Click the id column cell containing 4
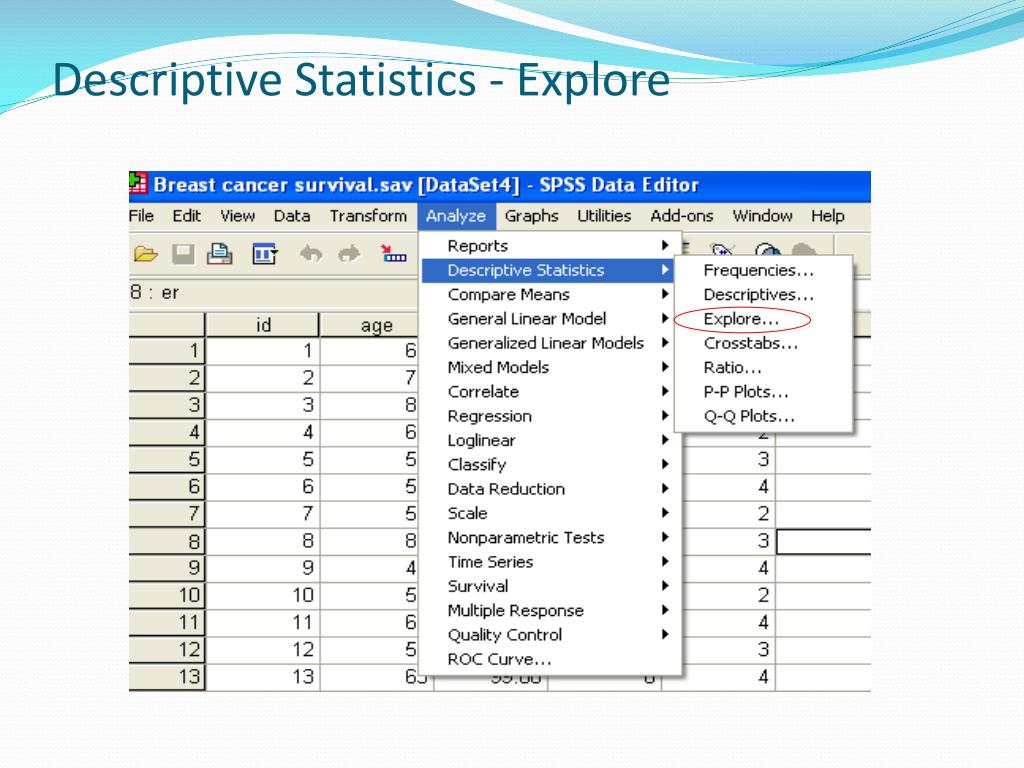The image size is (1024, 768). [x=263, y=432]
